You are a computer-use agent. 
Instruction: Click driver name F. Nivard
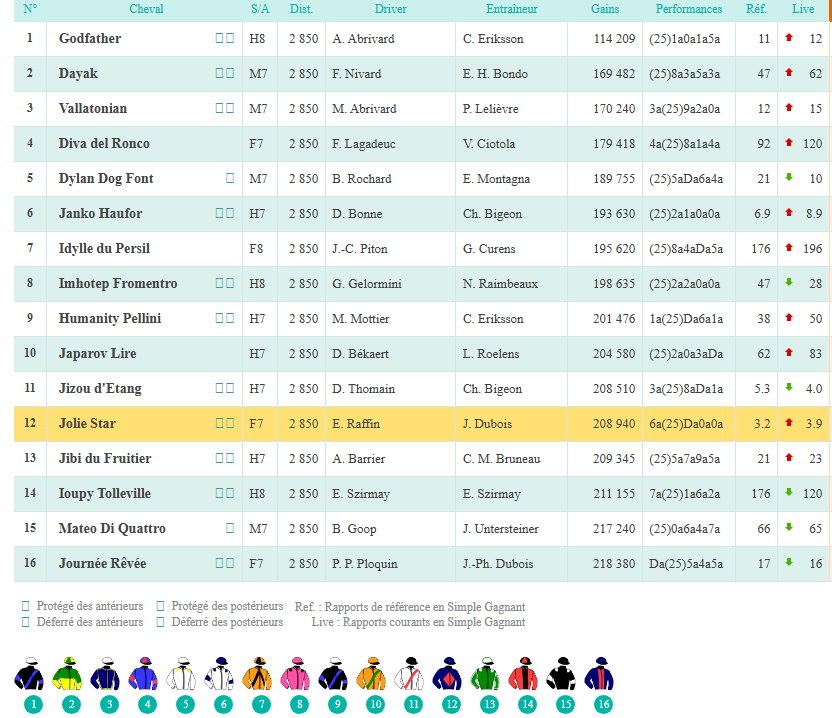pos(358,74)
